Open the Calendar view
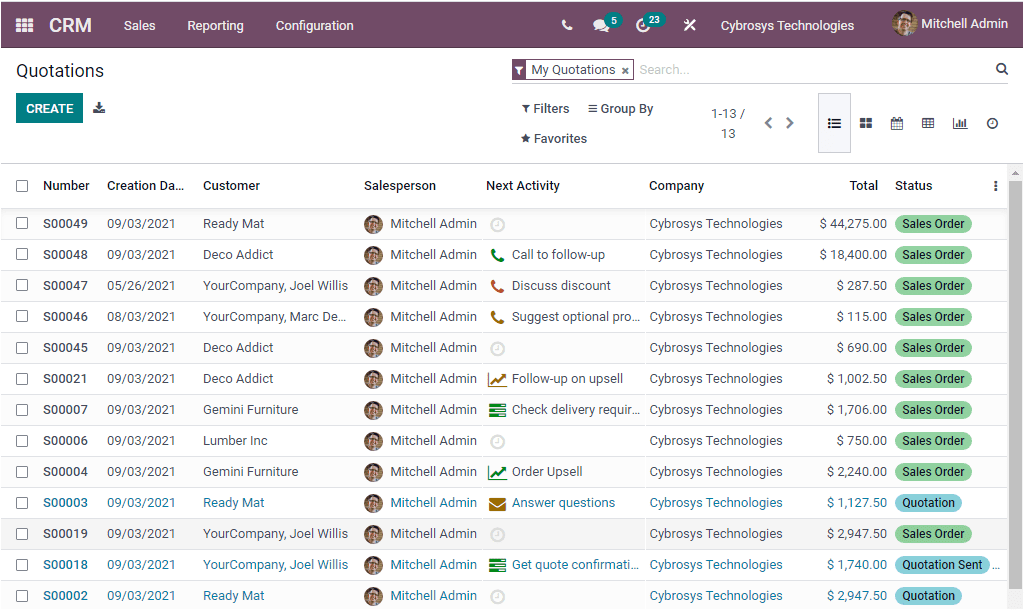The width and height of the screenshot is (1024, 610). click(896, 123)
